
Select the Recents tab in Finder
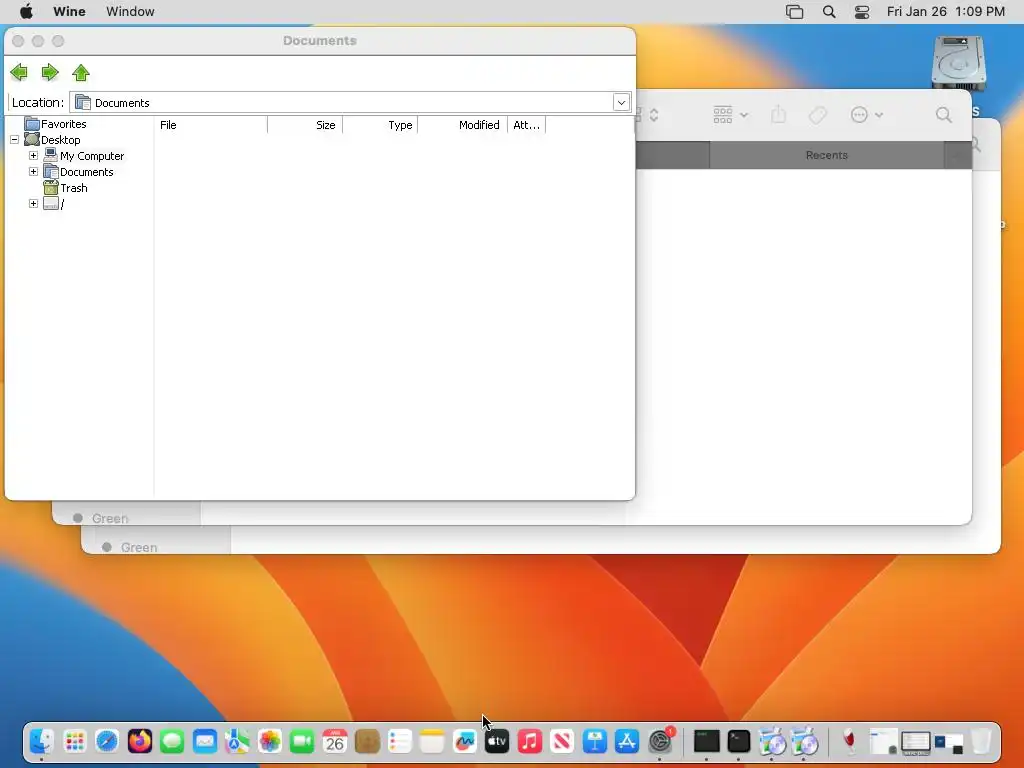pyautogui.click(x=826, y=155)
